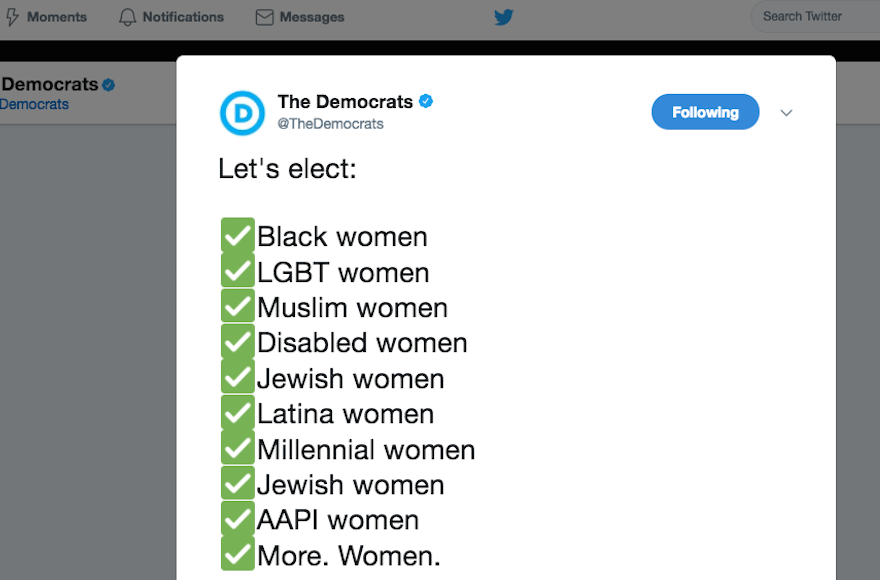Image resolution: width=880 pixels, height=580 pixels.
Task: Open Moments via lightning bolt icon
Action: pyautogui.click(x=12, y=17)
